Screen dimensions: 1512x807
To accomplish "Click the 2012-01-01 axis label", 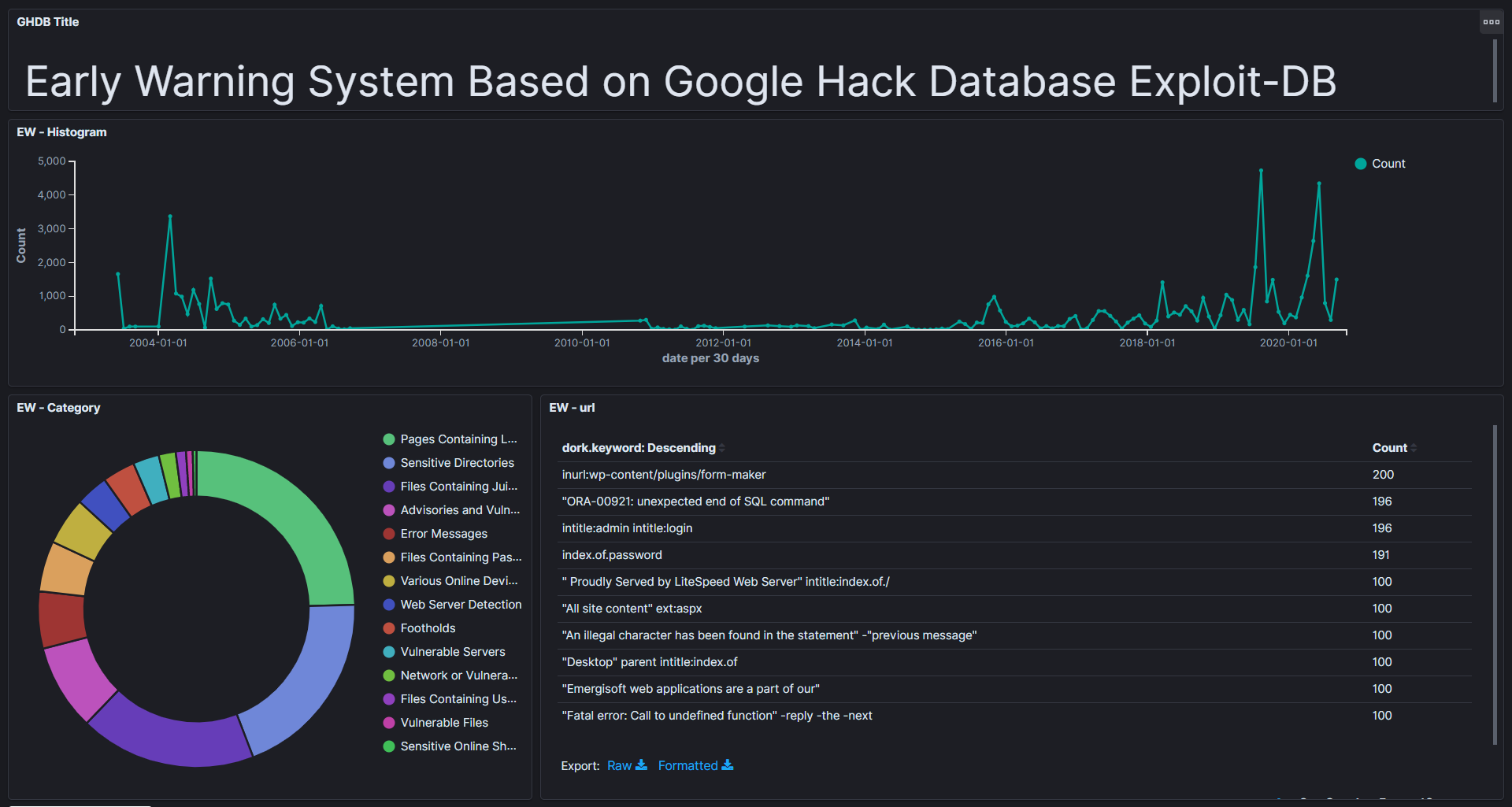I will (x=723, y=342).
